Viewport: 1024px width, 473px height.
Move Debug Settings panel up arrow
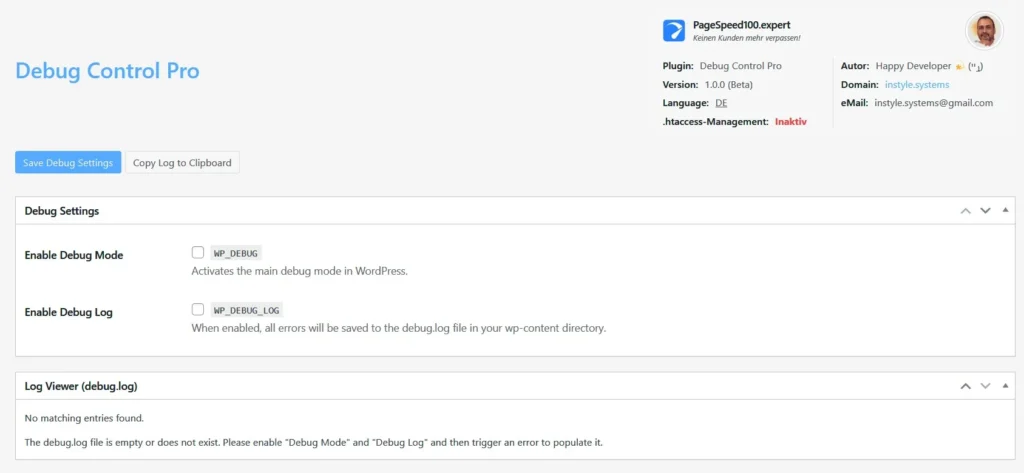pos(965,210)
